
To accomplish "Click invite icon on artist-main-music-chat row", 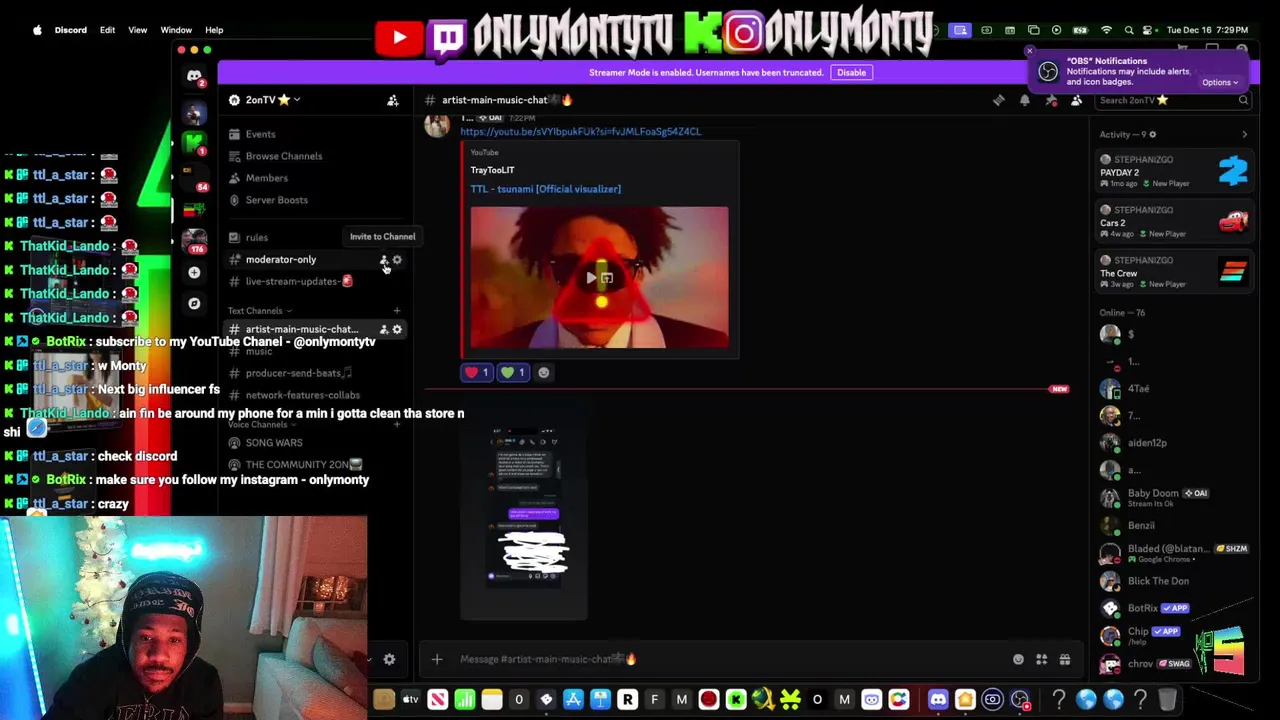I will 384,329.
